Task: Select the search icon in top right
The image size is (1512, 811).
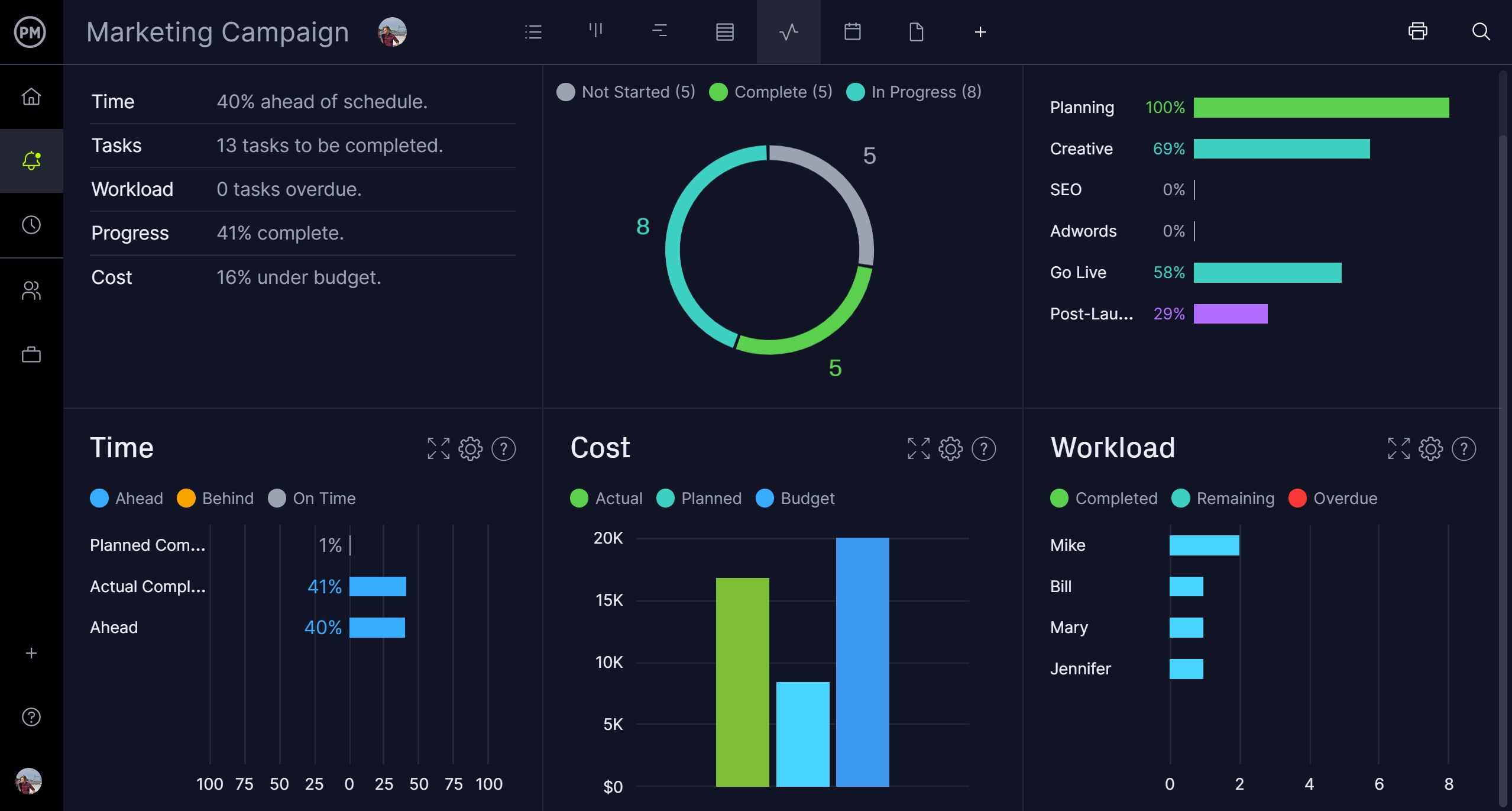Action: pos(1481,32)
